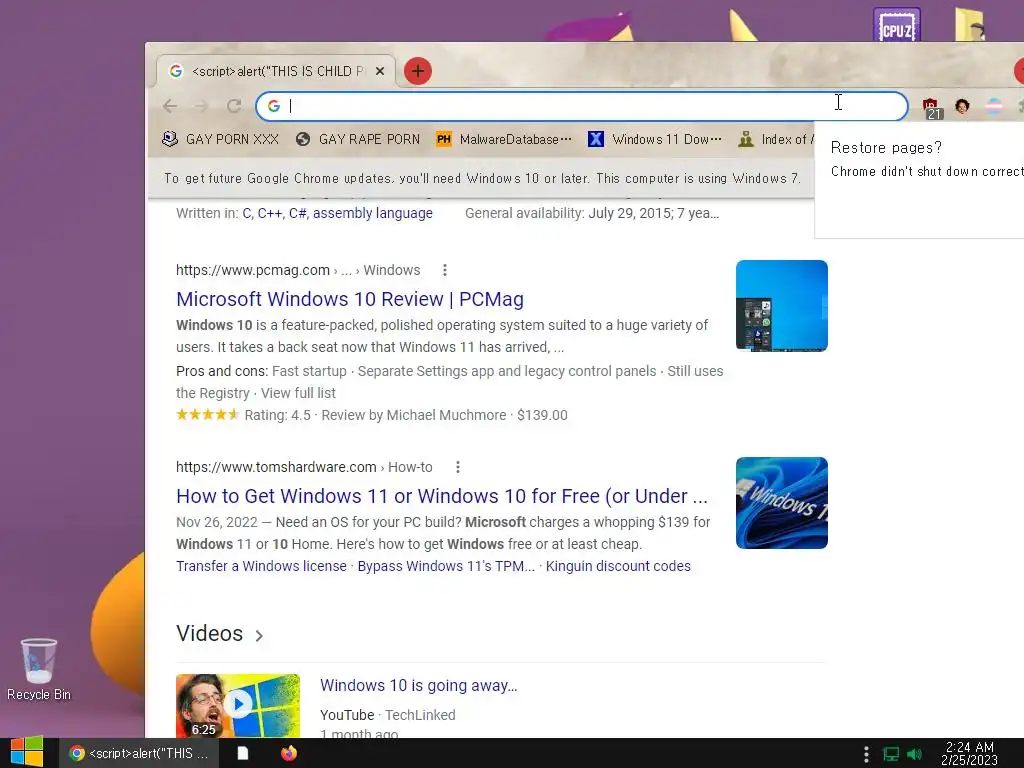
Task: Open the Windows 11 Dow… bookmark
Action: click(654, 139)
